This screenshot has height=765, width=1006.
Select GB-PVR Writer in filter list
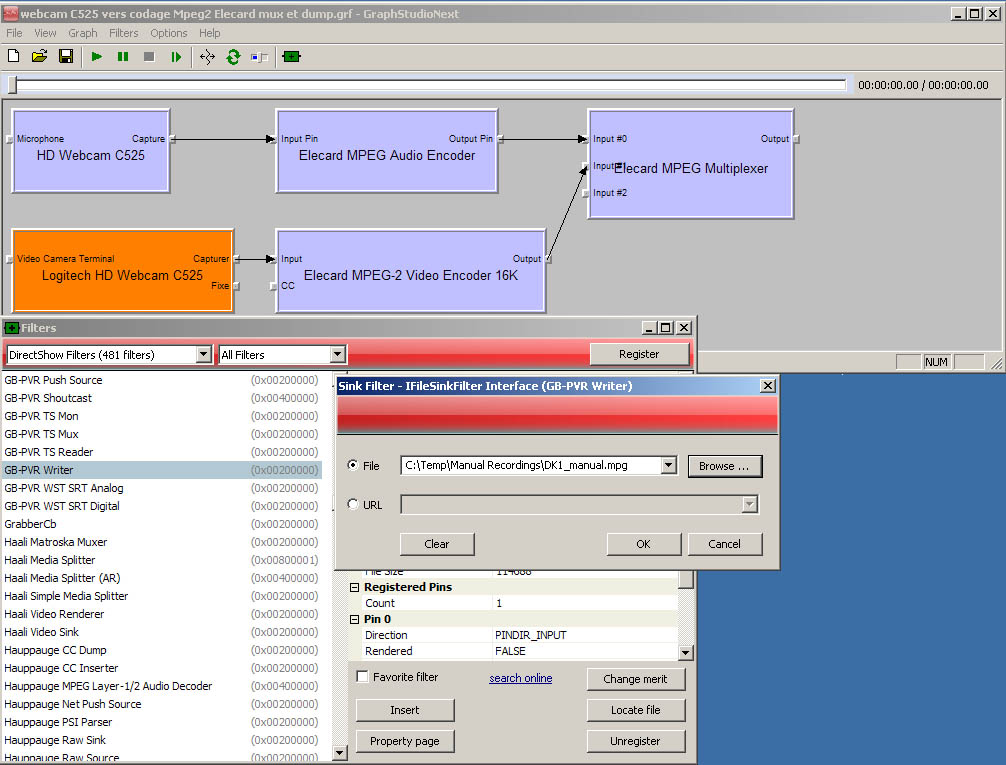162,470
